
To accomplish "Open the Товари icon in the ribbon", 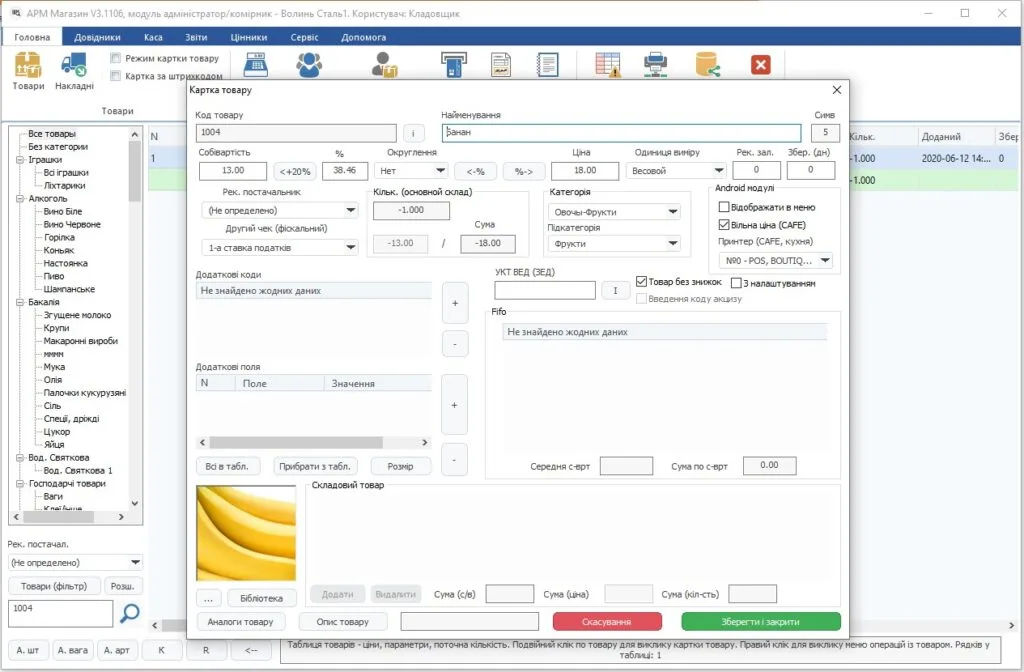I will [x=28, y=71].
